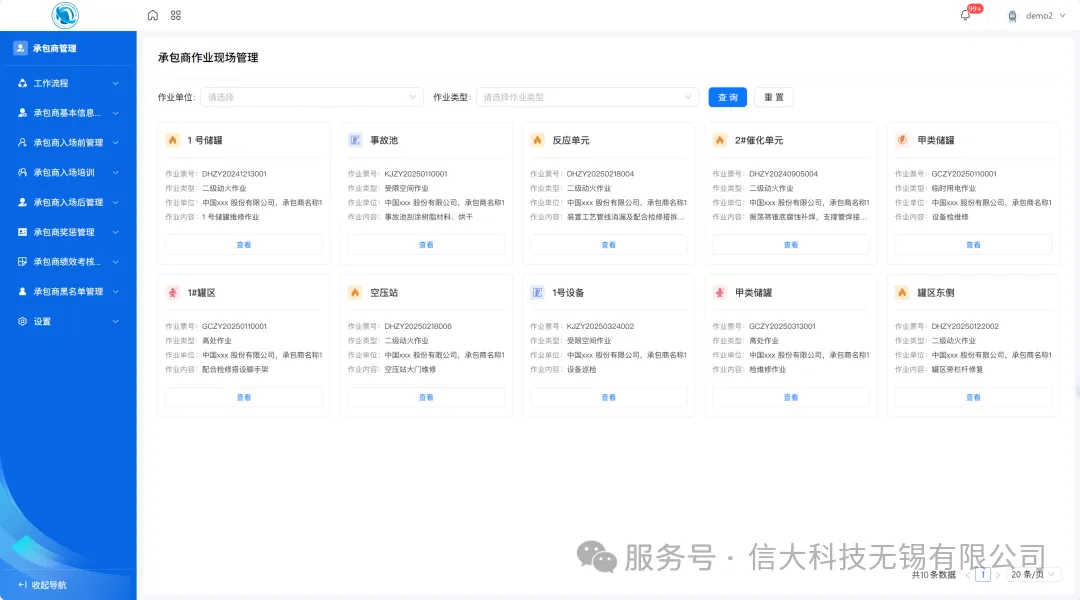Click the fire icon on 1号储罐 card

pyautogui.click(x=172, y=140)
